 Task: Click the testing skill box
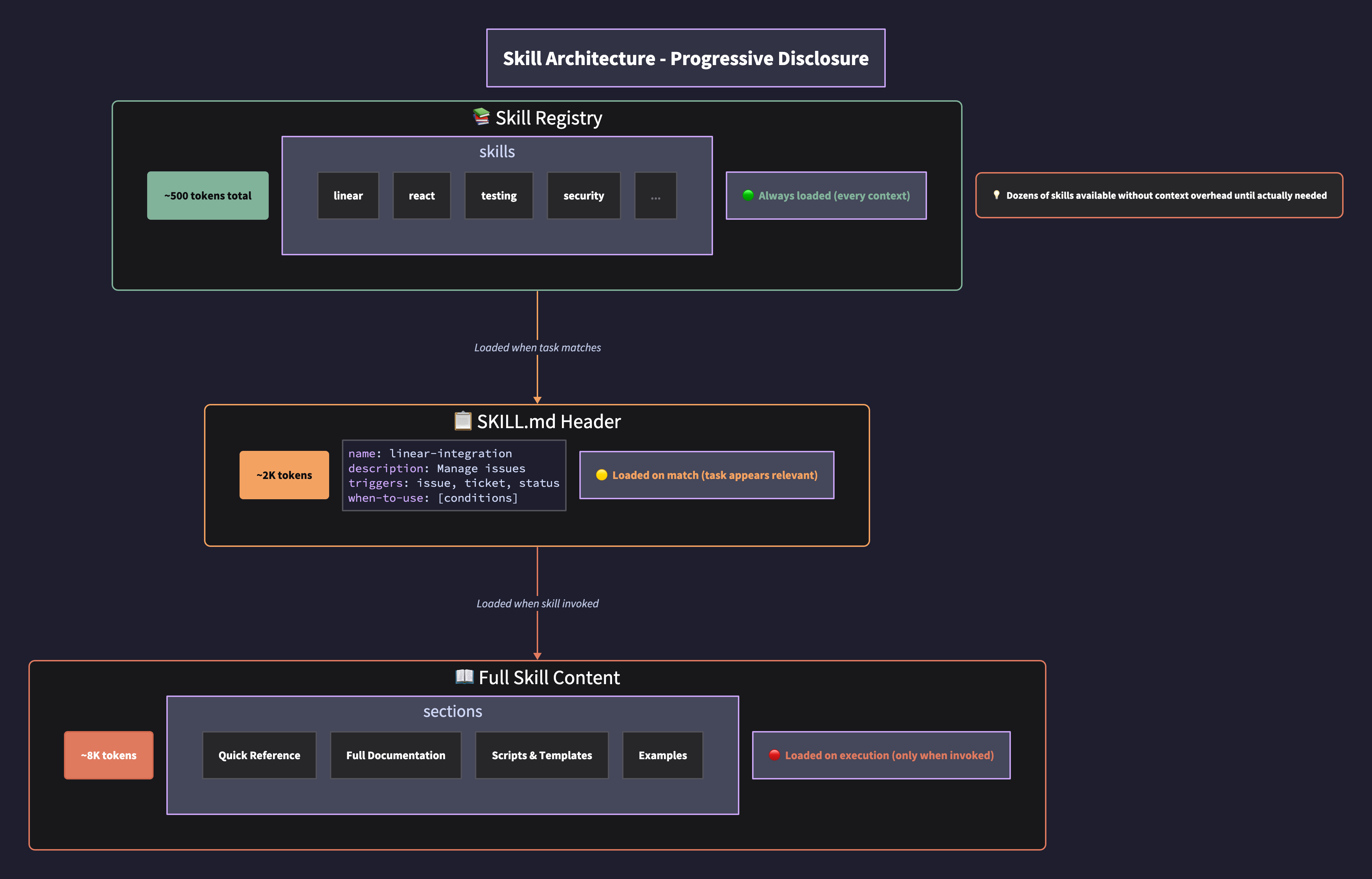tap(499, 196)
